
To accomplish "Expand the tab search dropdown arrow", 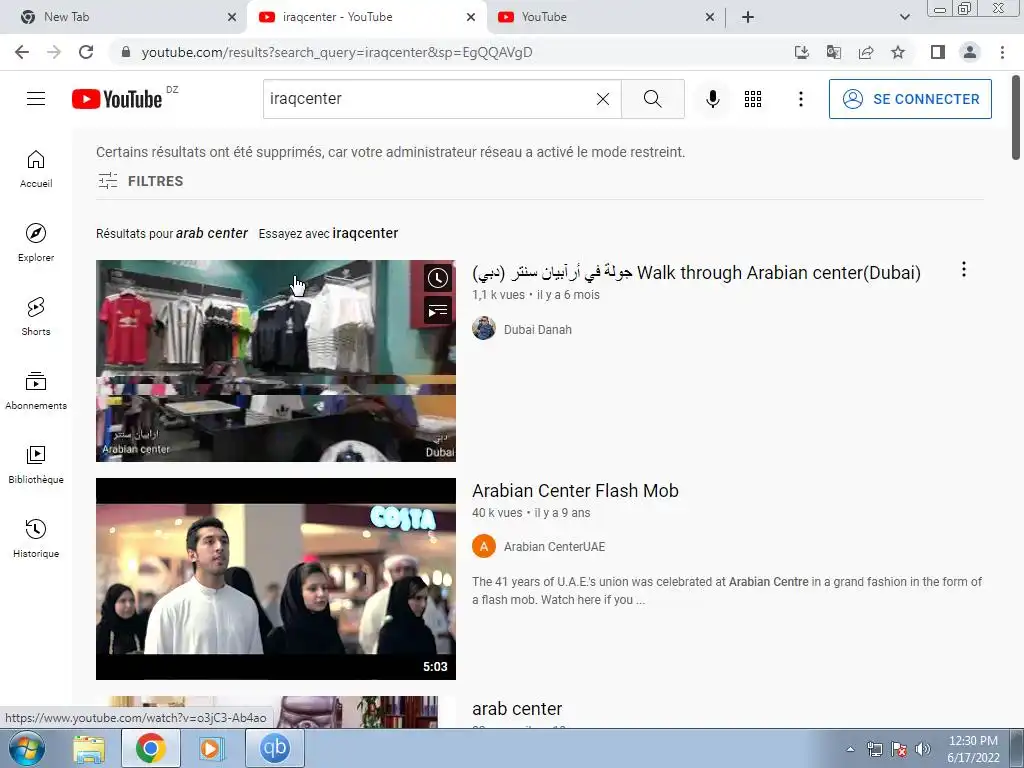I will (x=904, y=17).
